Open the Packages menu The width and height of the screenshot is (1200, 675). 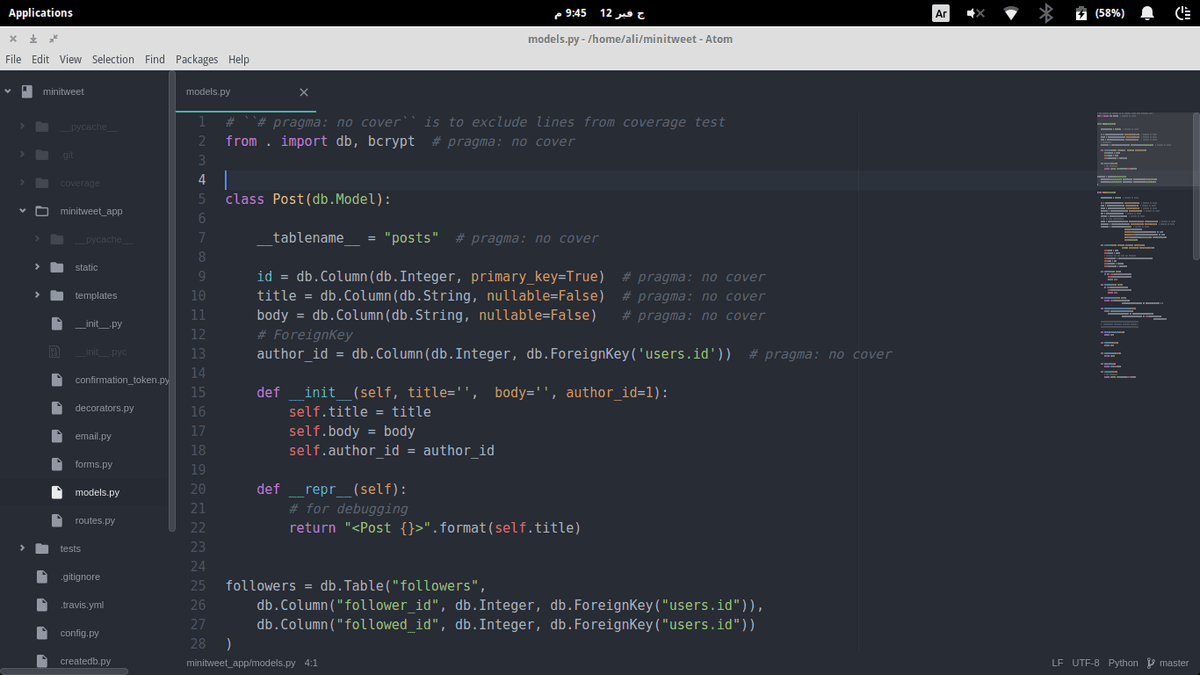(x=196, y=60)
